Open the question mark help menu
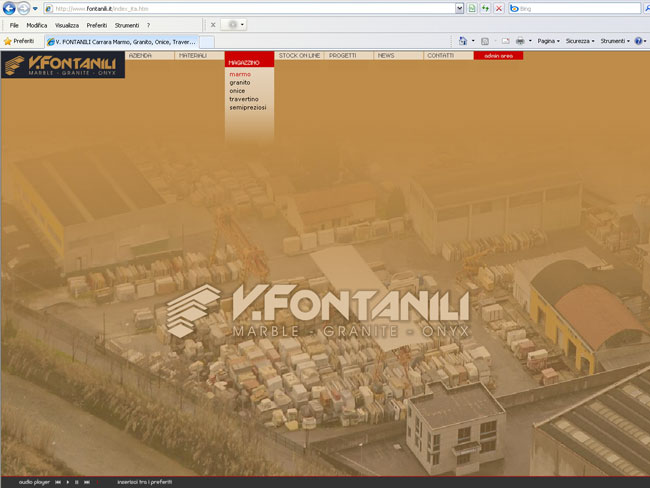The height and width of the screenshot is (488, 650). pyautogui.click(x=148, y=25)
